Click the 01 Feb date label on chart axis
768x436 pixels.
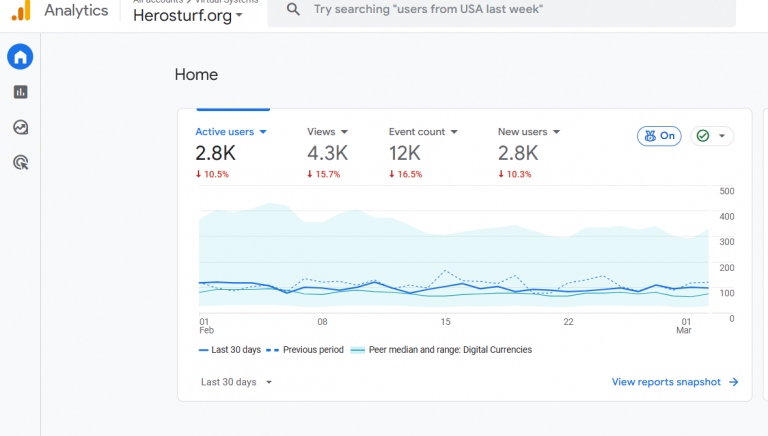pyautogui.click(x=206, y=326)
